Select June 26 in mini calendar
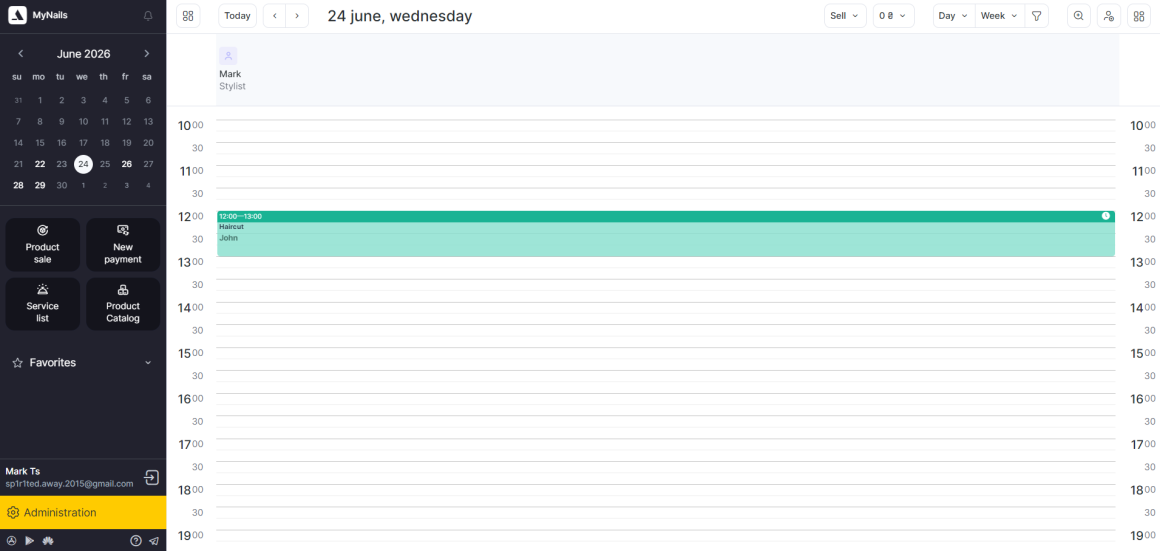 tap(127, 164)
